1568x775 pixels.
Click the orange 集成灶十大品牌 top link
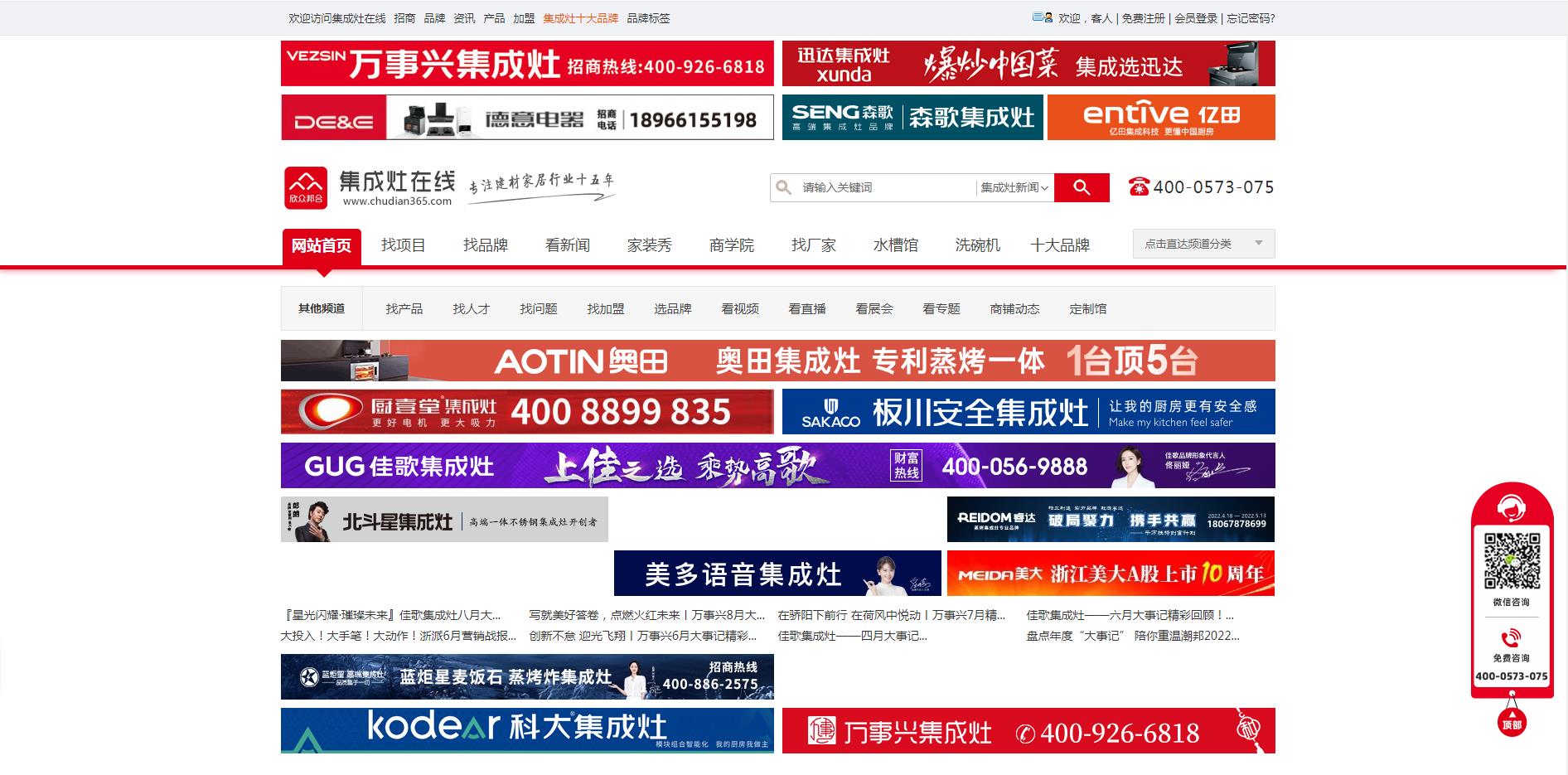581,18
